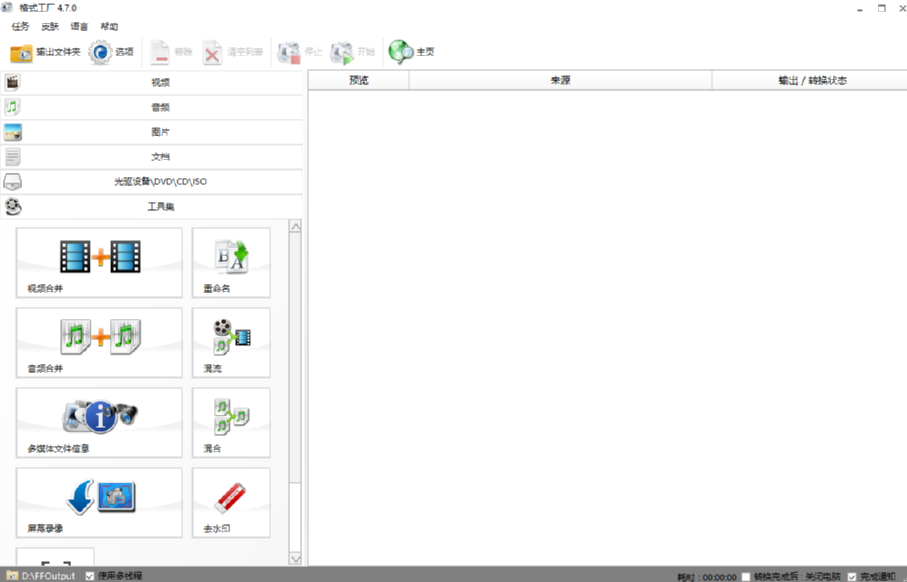Open the 去水印 watermark remover tool
907x582 pixels.
coord(231,503)
